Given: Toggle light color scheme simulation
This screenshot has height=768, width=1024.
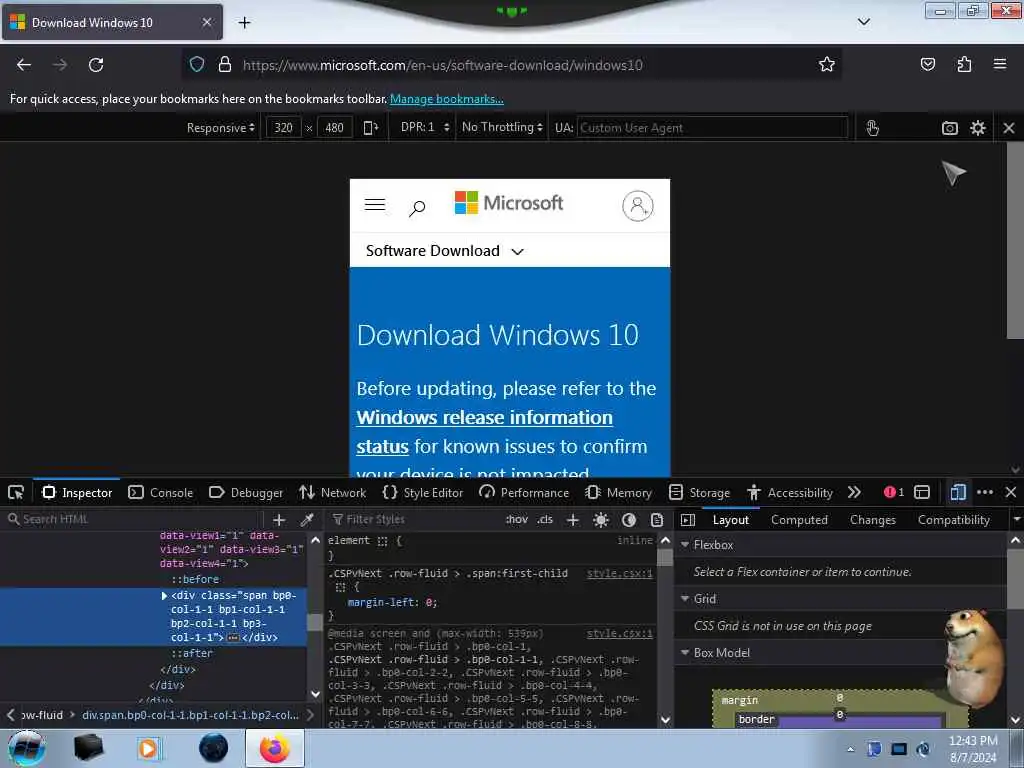Looking at the screenshot, I should tap(601, 520).
